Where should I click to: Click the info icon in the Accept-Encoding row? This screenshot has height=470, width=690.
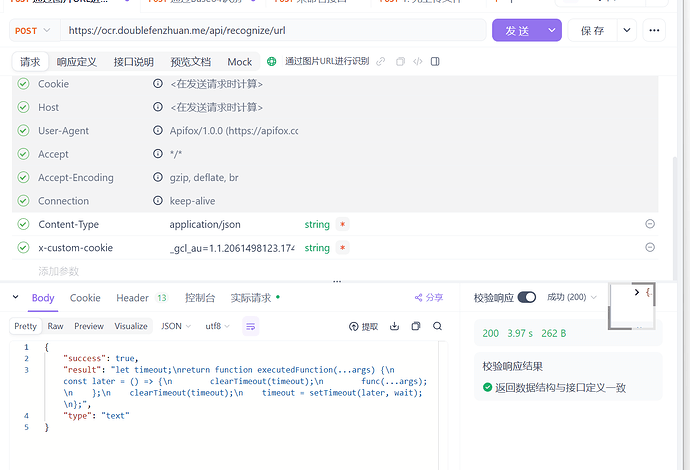158,177
